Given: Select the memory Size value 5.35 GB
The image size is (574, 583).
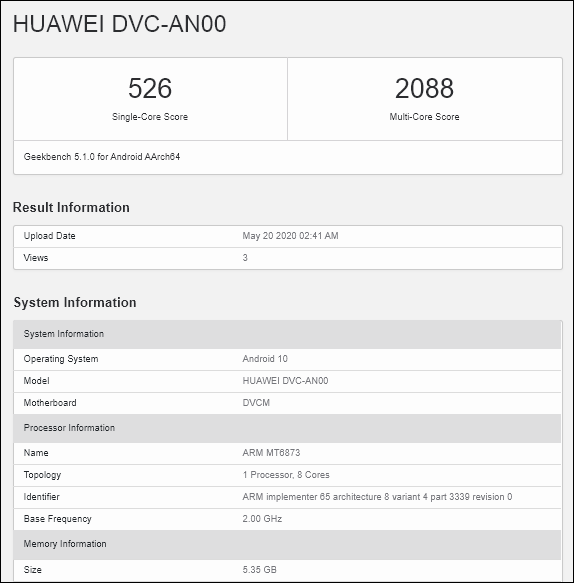Looking at the screenshot, I should 259,570.
